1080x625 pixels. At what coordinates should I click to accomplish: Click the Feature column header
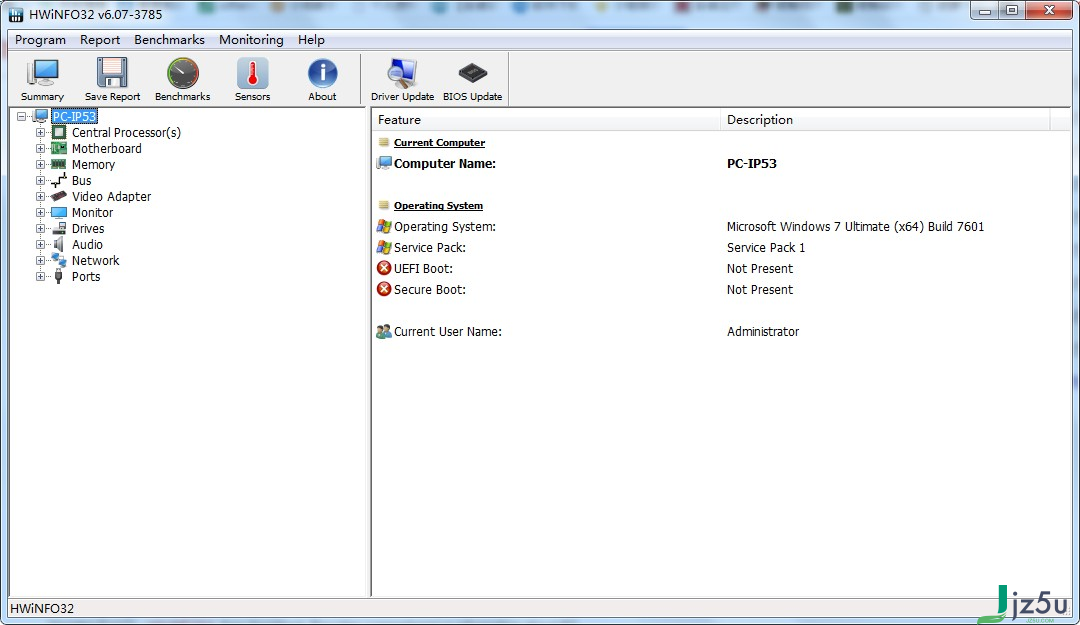546,120
